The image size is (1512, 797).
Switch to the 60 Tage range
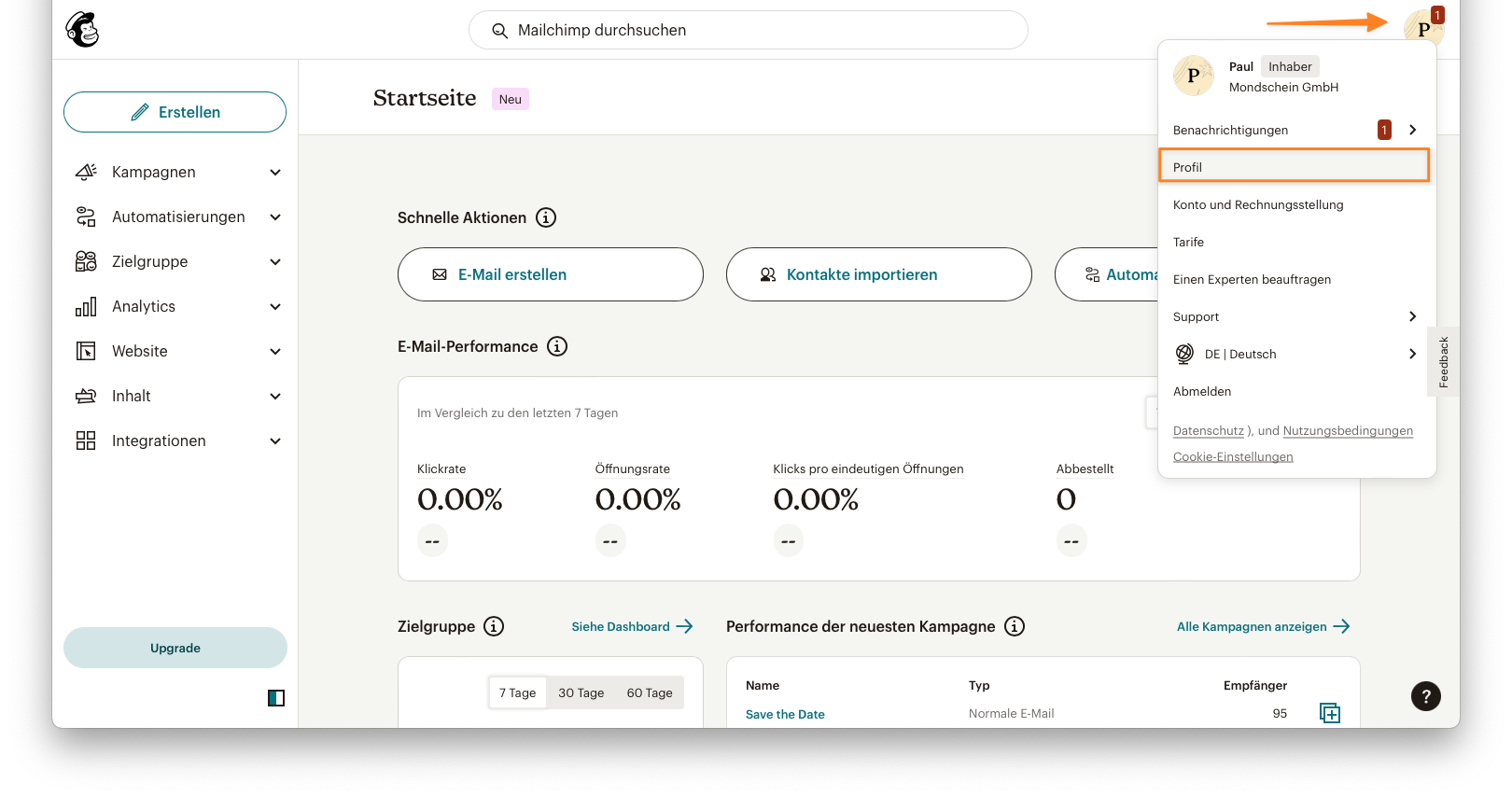pos(650,692)
